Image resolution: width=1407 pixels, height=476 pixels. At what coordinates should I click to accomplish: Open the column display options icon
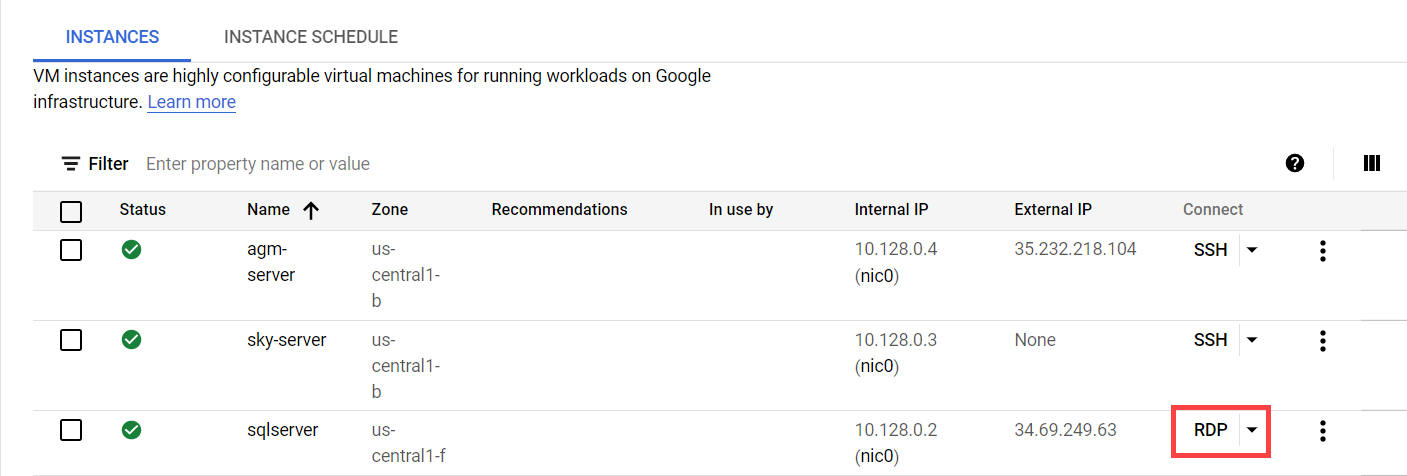click(1372, 163)
